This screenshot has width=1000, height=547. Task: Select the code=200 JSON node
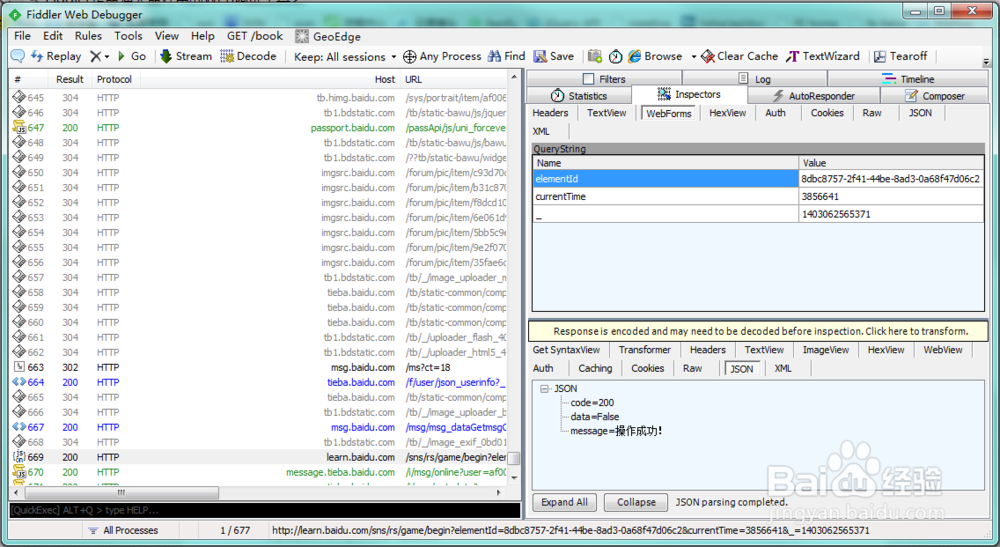tap(592, 402)
